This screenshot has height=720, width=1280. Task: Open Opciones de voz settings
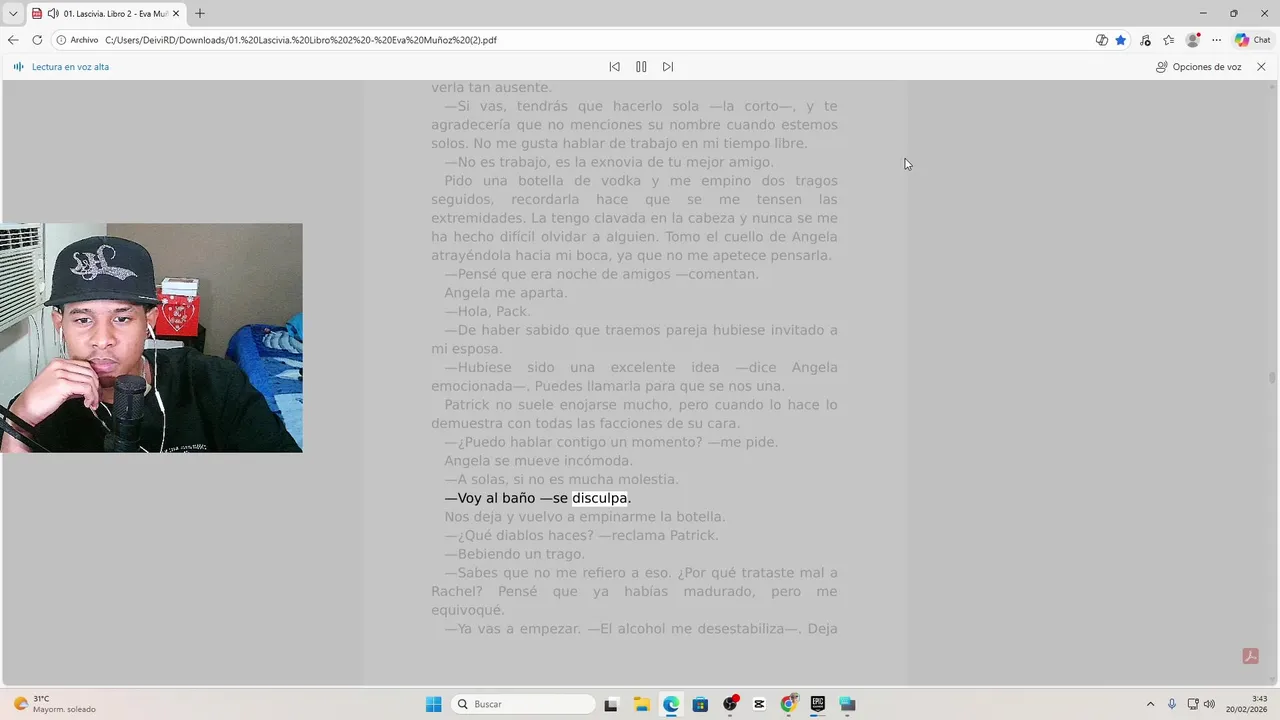click(1198, 67)
